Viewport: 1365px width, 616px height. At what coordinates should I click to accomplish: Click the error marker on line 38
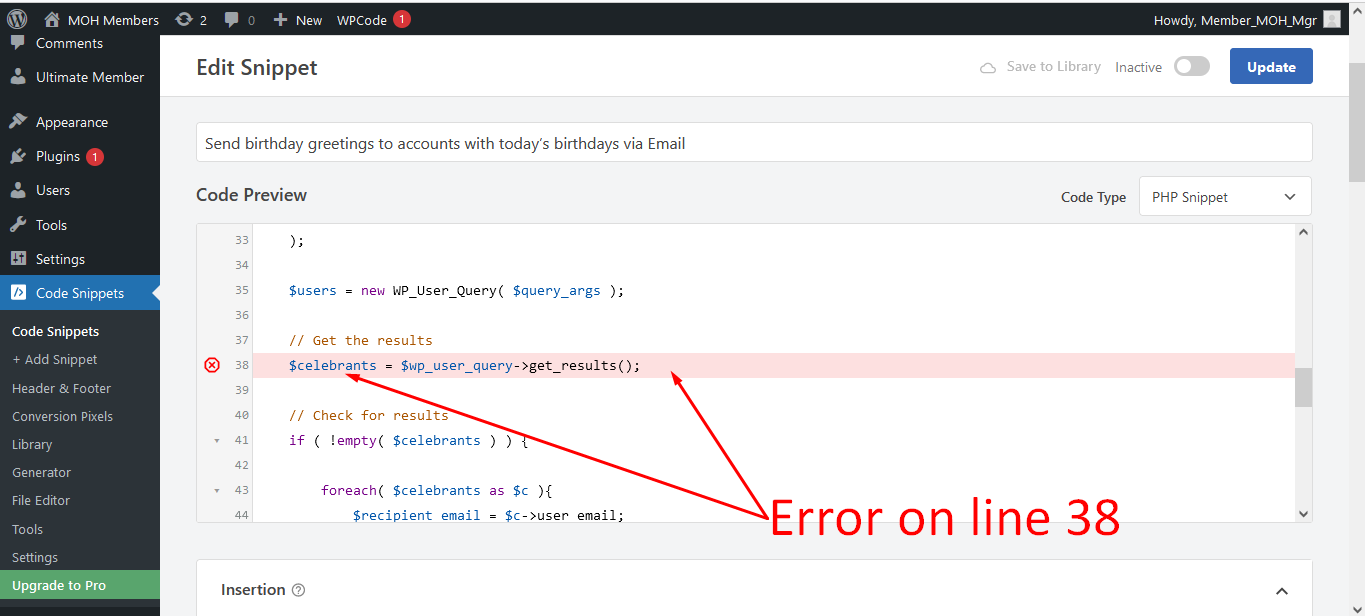pyautogui.click(x=212, y=365)
